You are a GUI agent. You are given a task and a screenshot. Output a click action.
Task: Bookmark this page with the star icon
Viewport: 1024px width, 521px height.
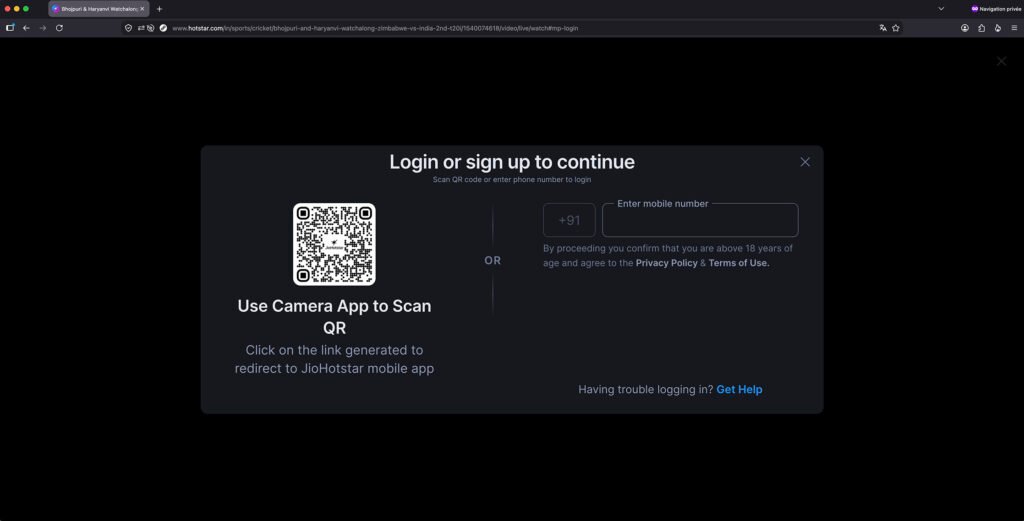896,28
